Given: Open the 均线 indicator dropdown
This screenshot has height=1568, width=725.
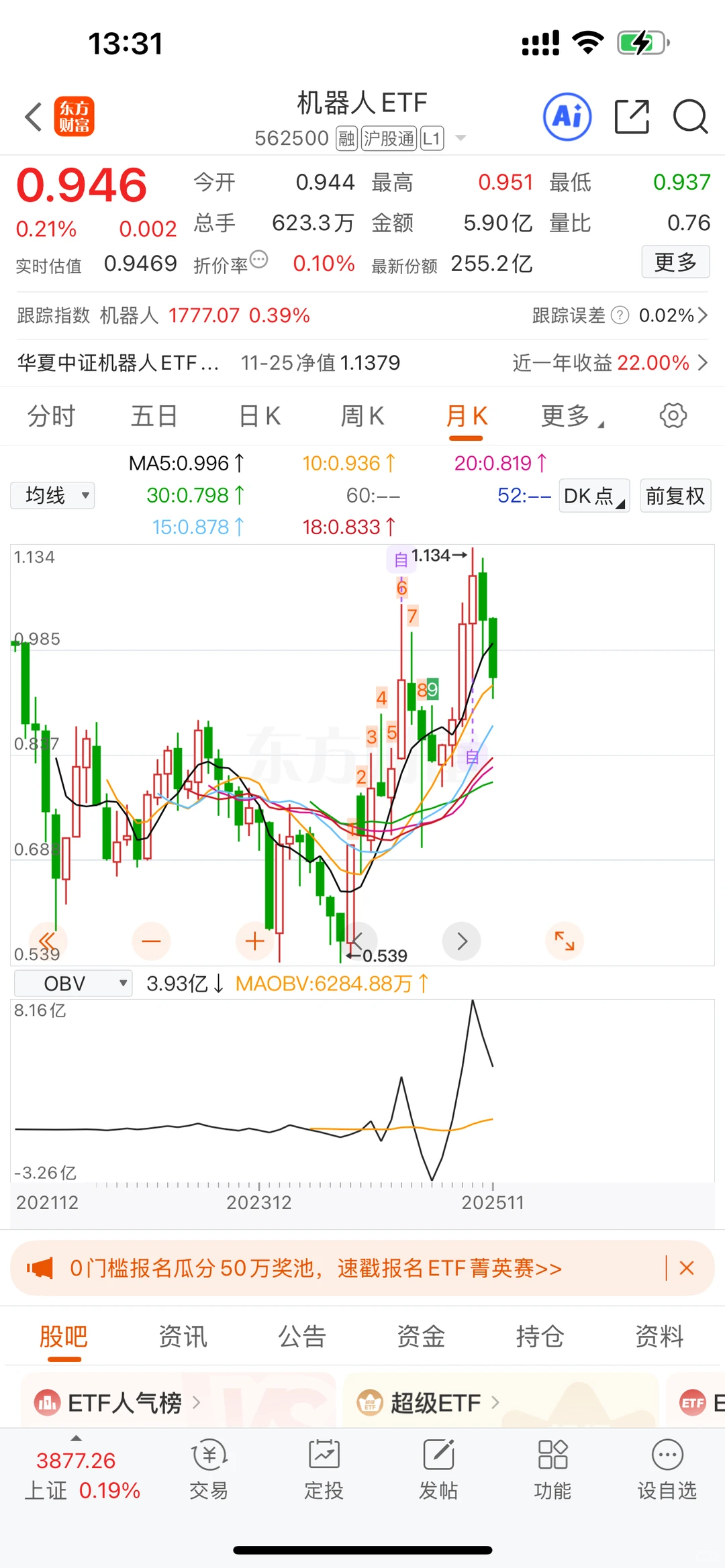Looking at the screenshot, I should (52, 496).
